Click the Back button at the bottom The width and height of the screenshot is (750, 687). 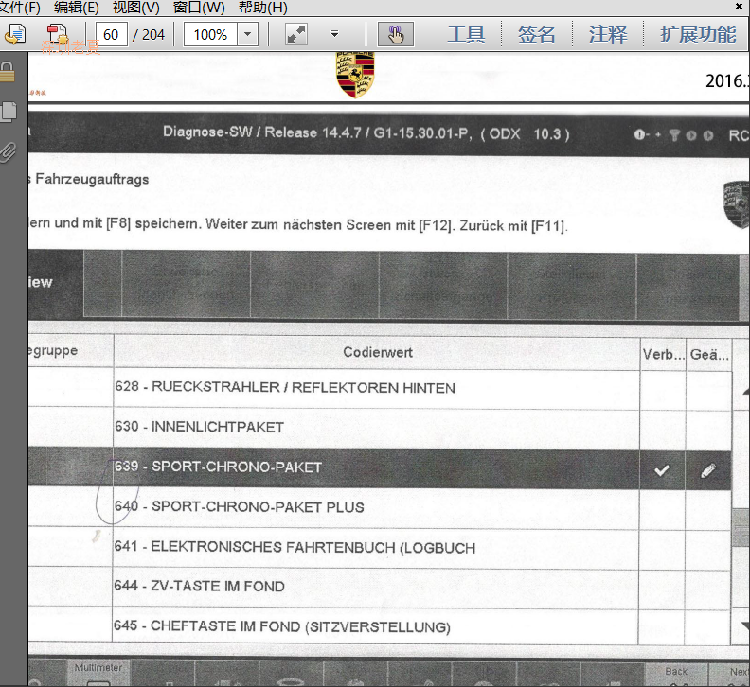(676, 675)
